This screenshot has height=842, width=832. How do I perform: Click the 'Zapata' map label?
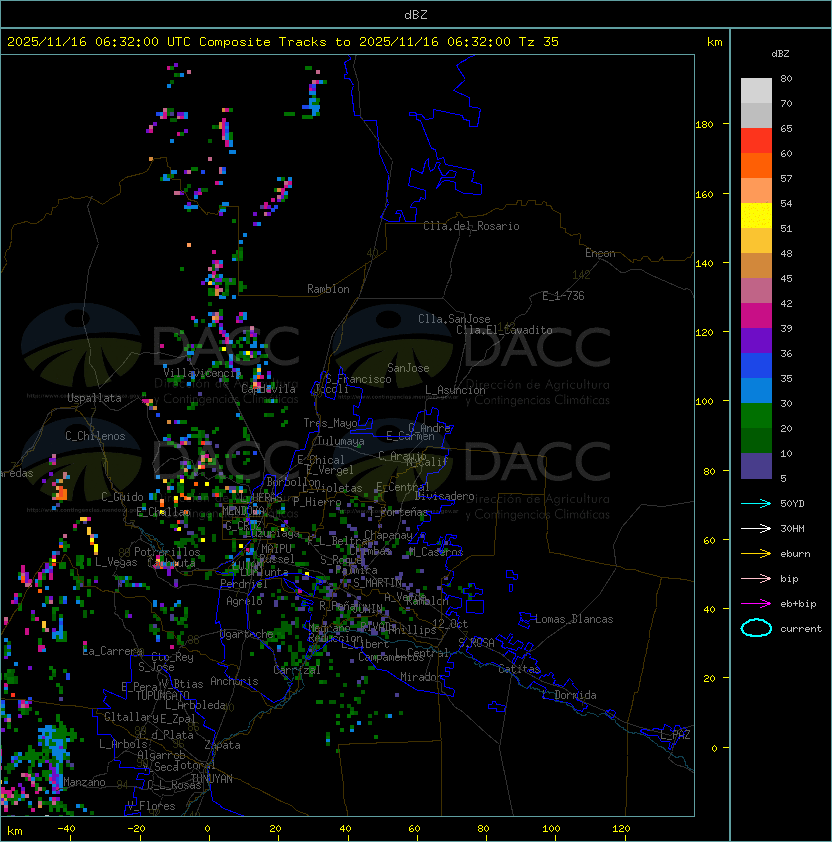[x=222, y=745]
